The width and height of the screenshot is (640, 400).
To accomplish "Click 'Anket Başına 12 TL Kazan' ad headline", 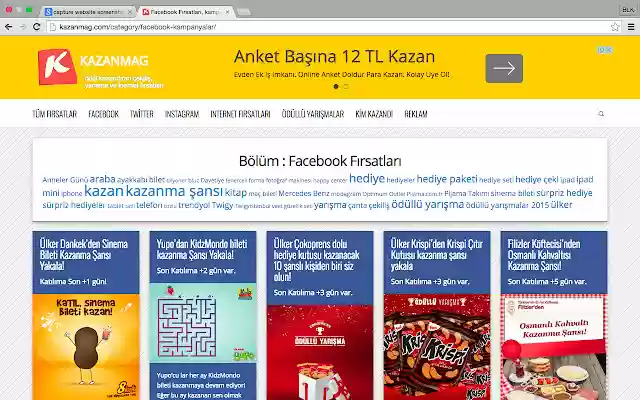I will point(334,56).
